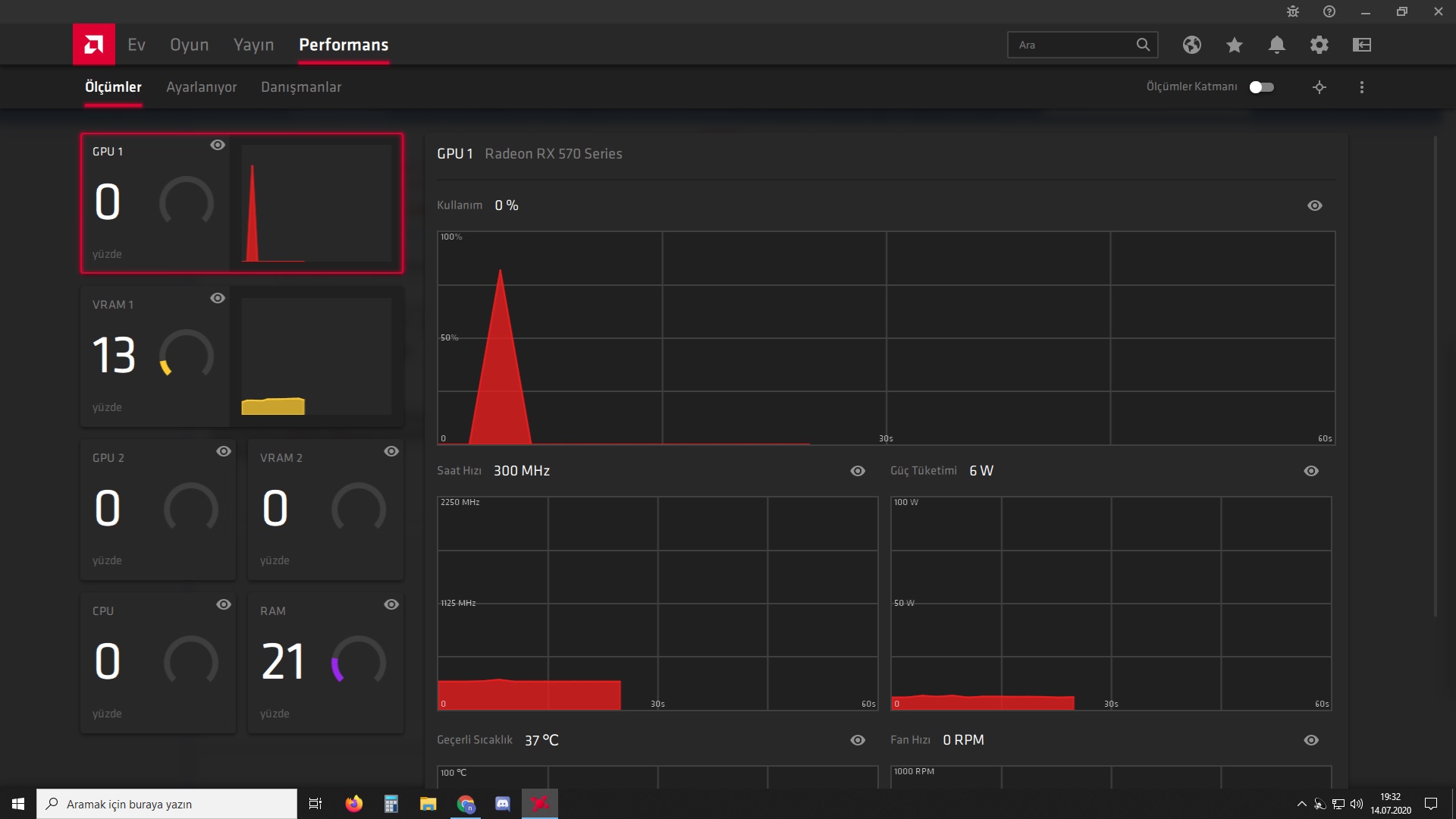
Task: Open settings gear icon
Action: tap(1319, 45)
